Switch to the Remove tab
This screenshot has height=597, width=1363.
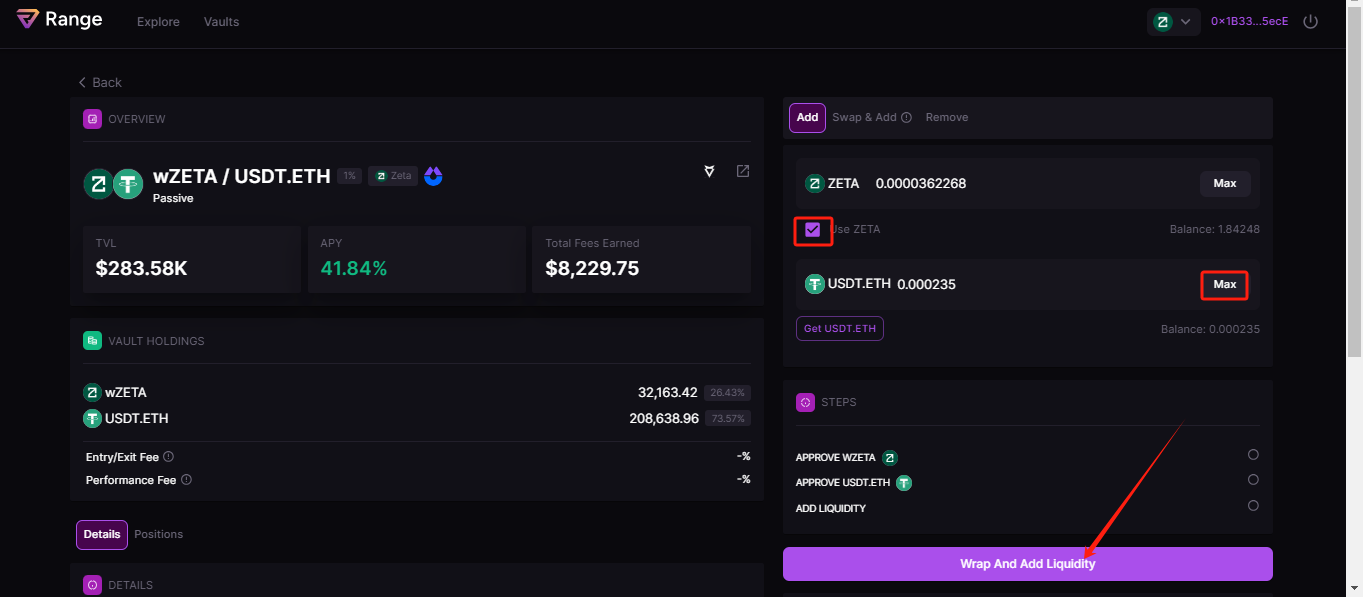click(946, 118)
